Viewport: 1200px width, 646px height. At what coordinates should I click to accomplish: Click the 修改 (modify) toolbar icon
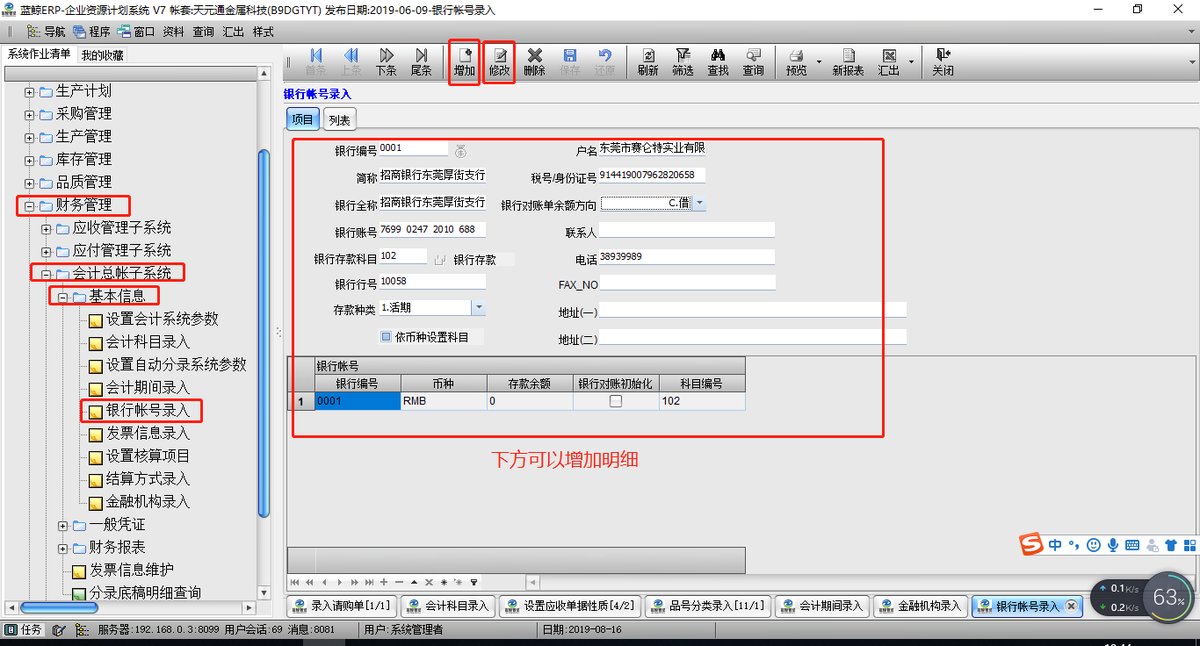point(500,61)
